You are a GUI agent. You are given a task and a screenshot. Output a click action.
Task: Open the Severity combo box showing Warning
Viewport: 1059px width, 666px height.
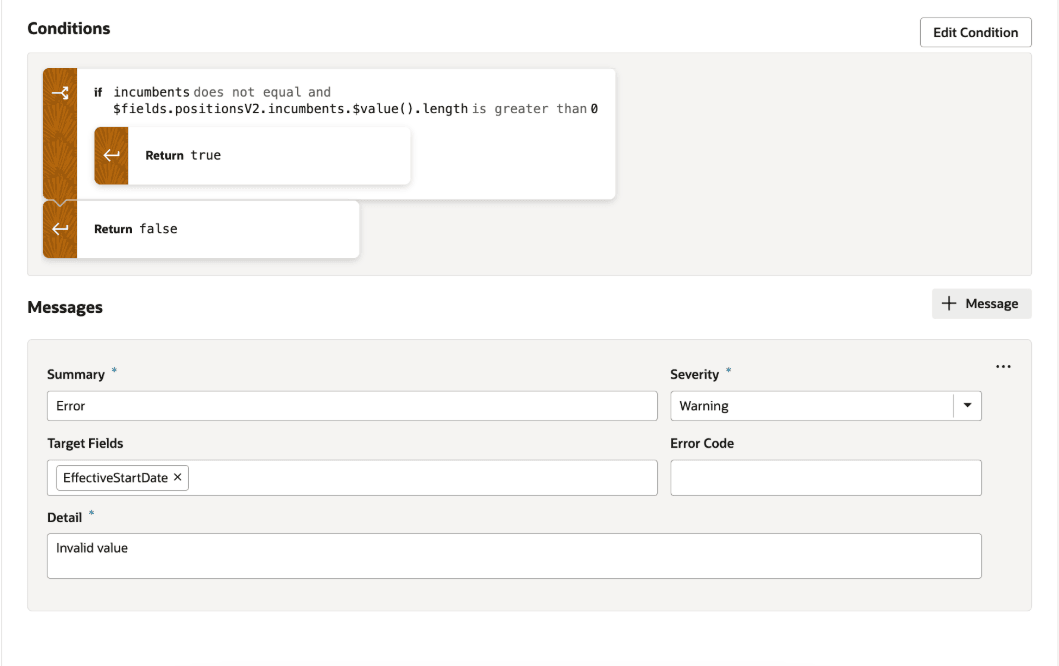tap(812, 406)
